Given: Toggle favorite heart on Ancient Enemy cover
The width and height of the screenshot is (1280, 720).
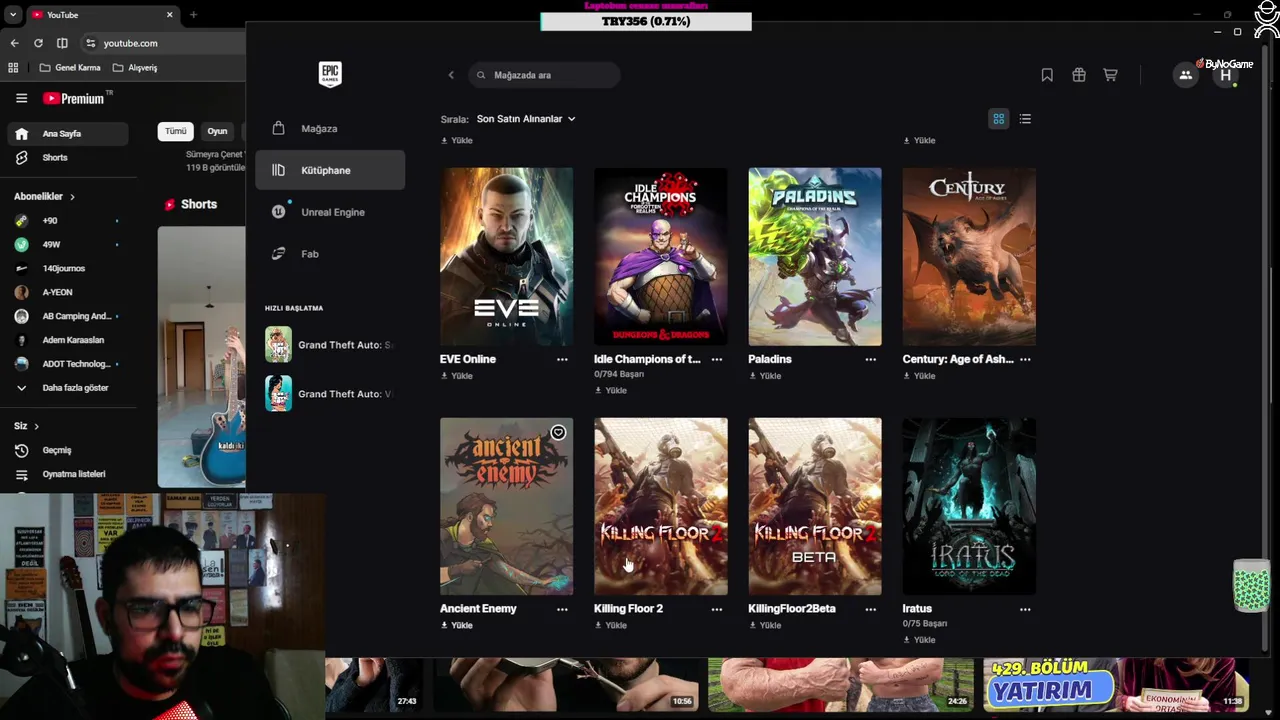Looking at the screenshot, I should pos(558,433).
